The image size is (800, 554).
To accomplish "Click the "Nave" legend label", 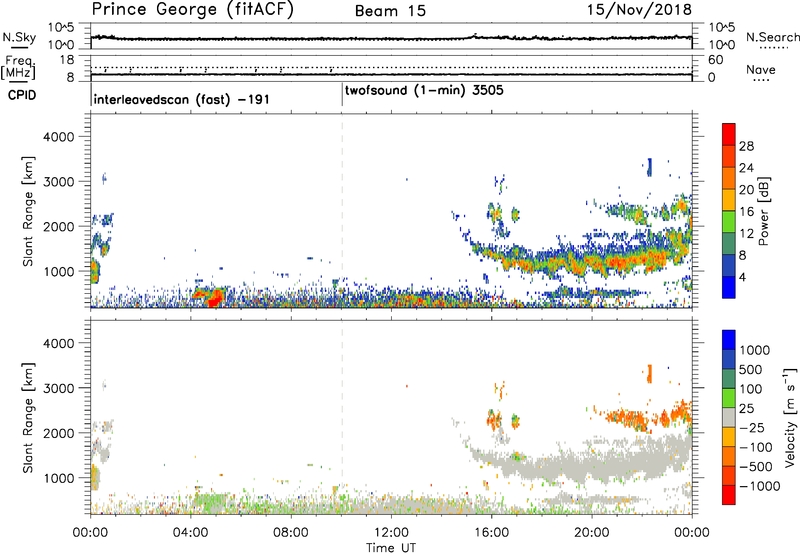I will coord(761,69).
